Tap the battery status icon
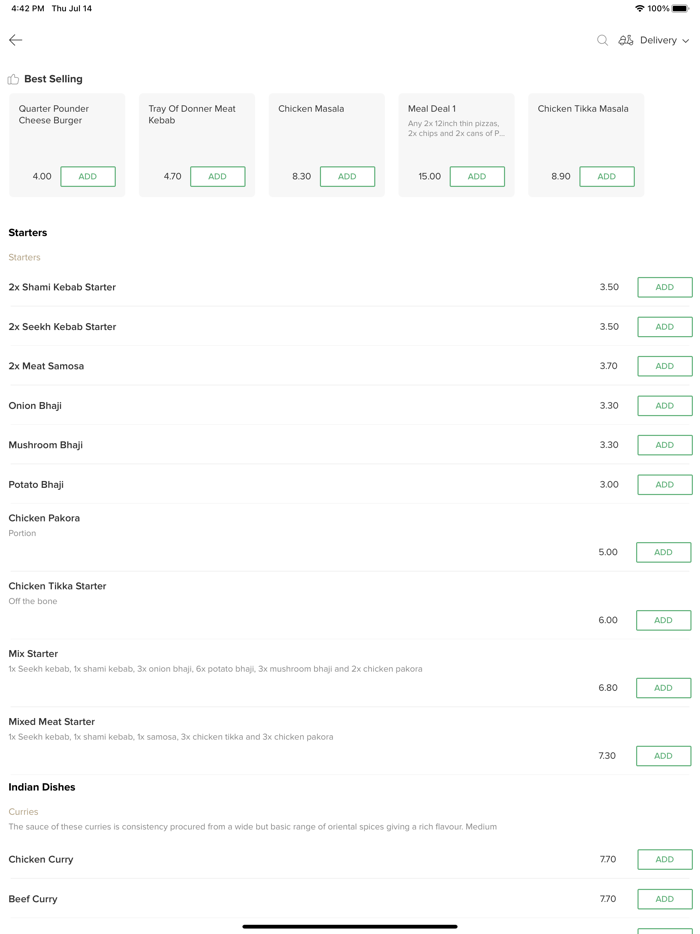This screenshot has width=700, height=934. click(680, 8)
